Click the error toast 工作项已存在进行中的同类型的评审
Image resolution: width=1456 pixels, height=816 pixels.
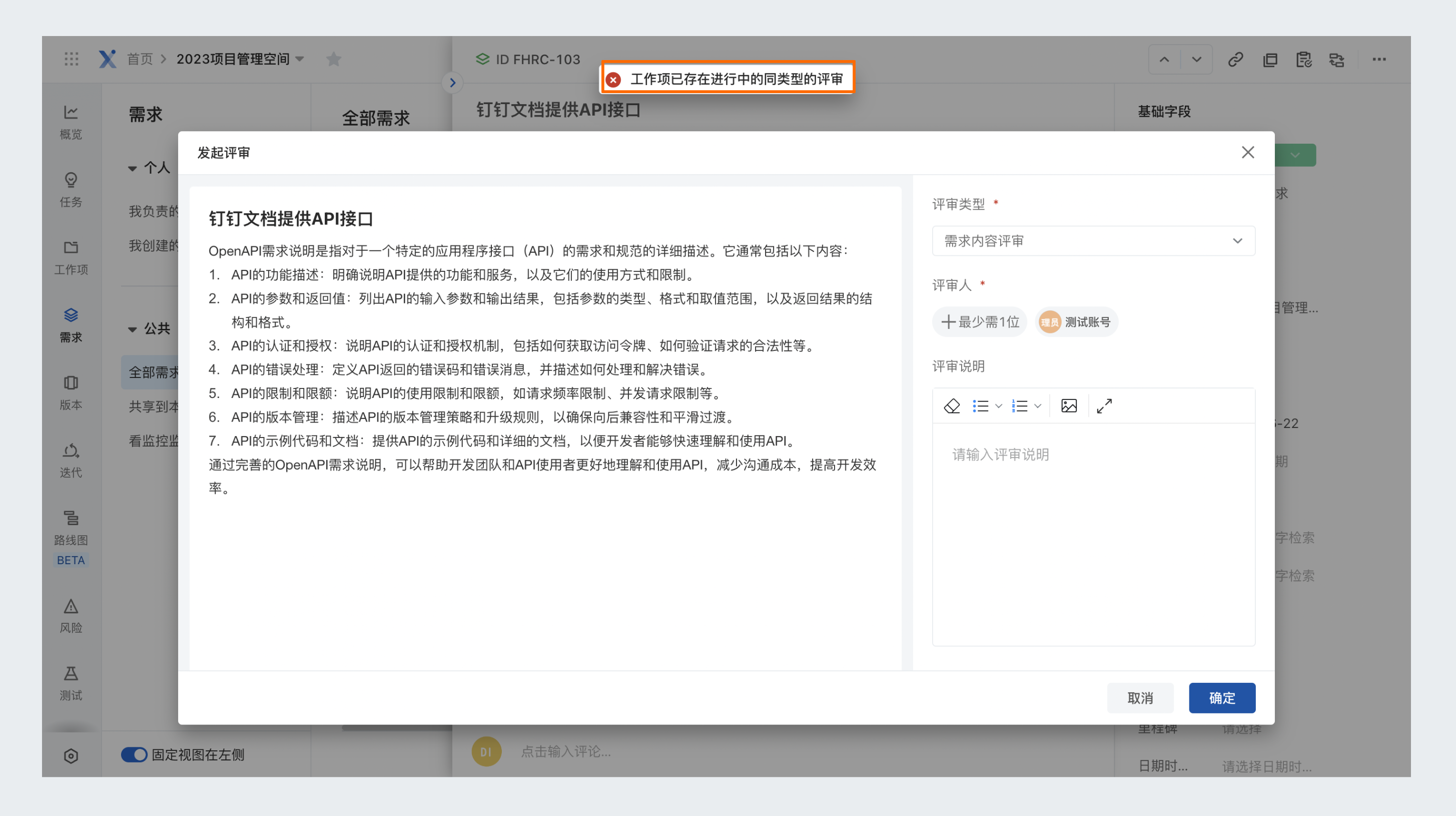pos(727,79)
